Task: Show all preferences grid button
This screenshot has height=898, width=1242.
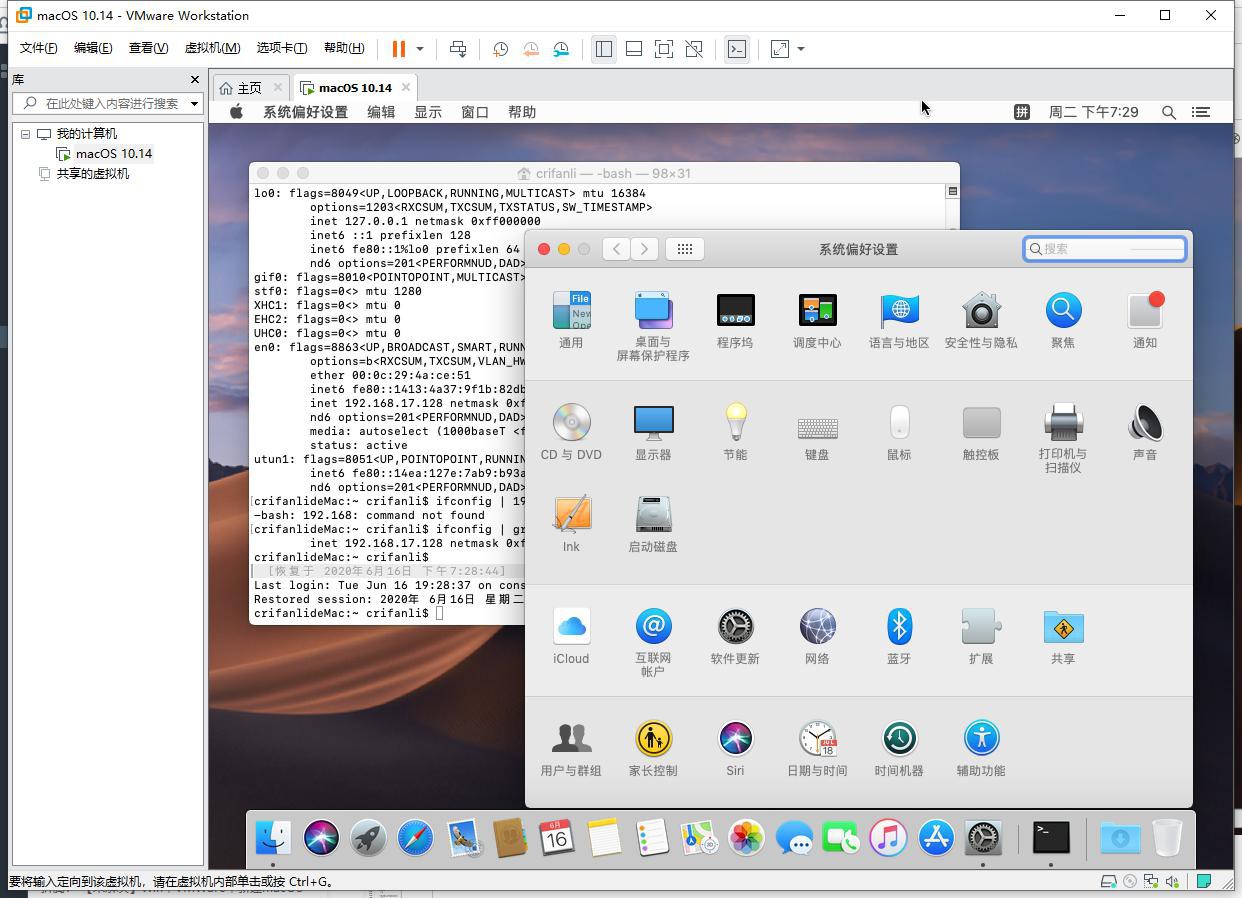Action: click(x=685, y=249)
